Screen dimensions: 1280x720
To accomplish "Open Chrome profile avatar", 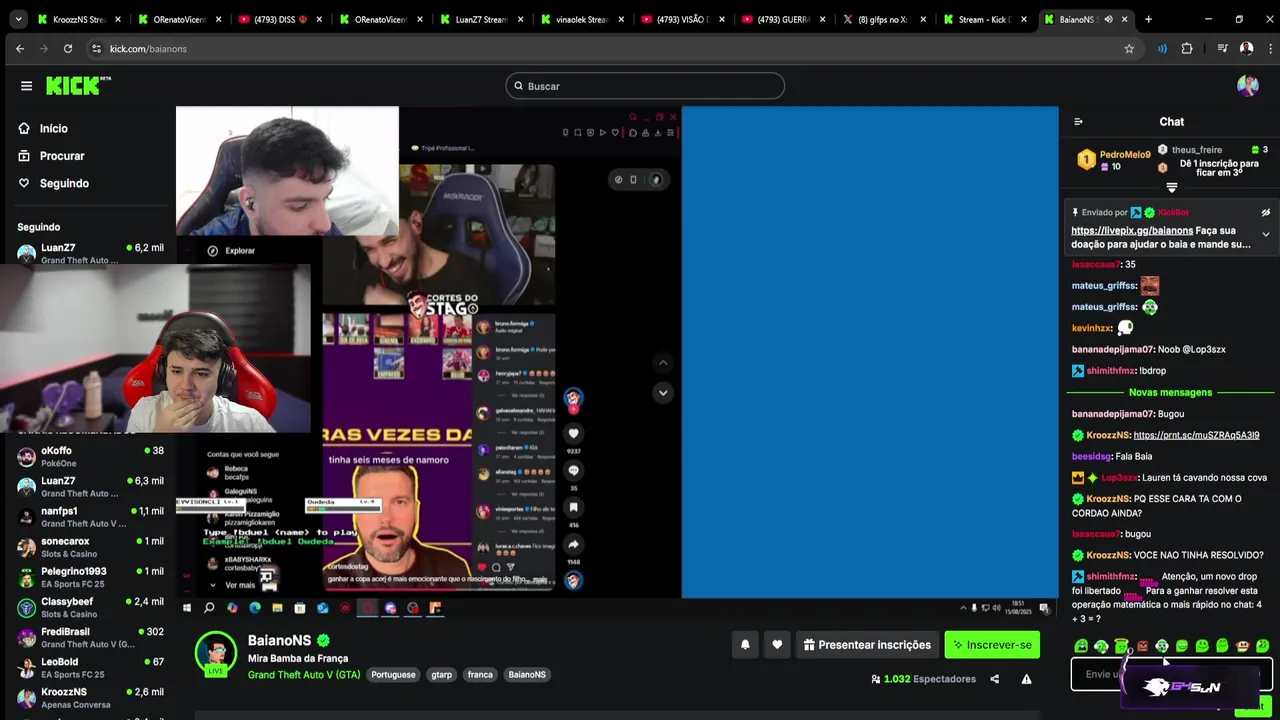I will click(1246, 48).
